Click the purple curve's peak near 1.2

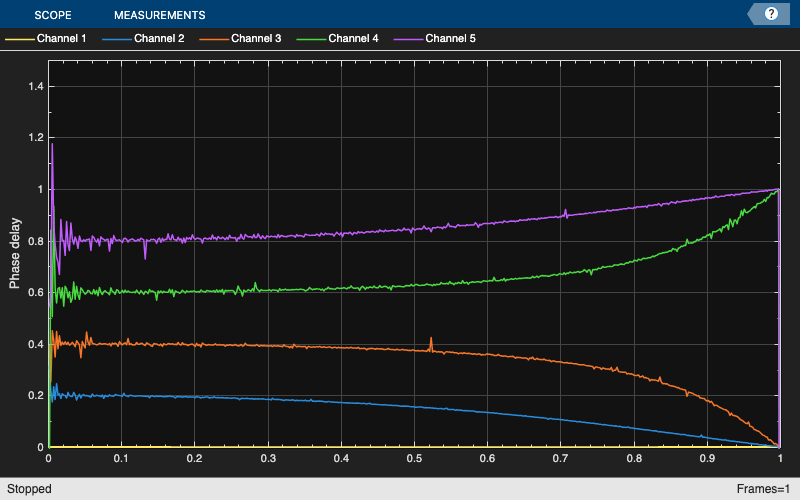(x=52, y=144)
